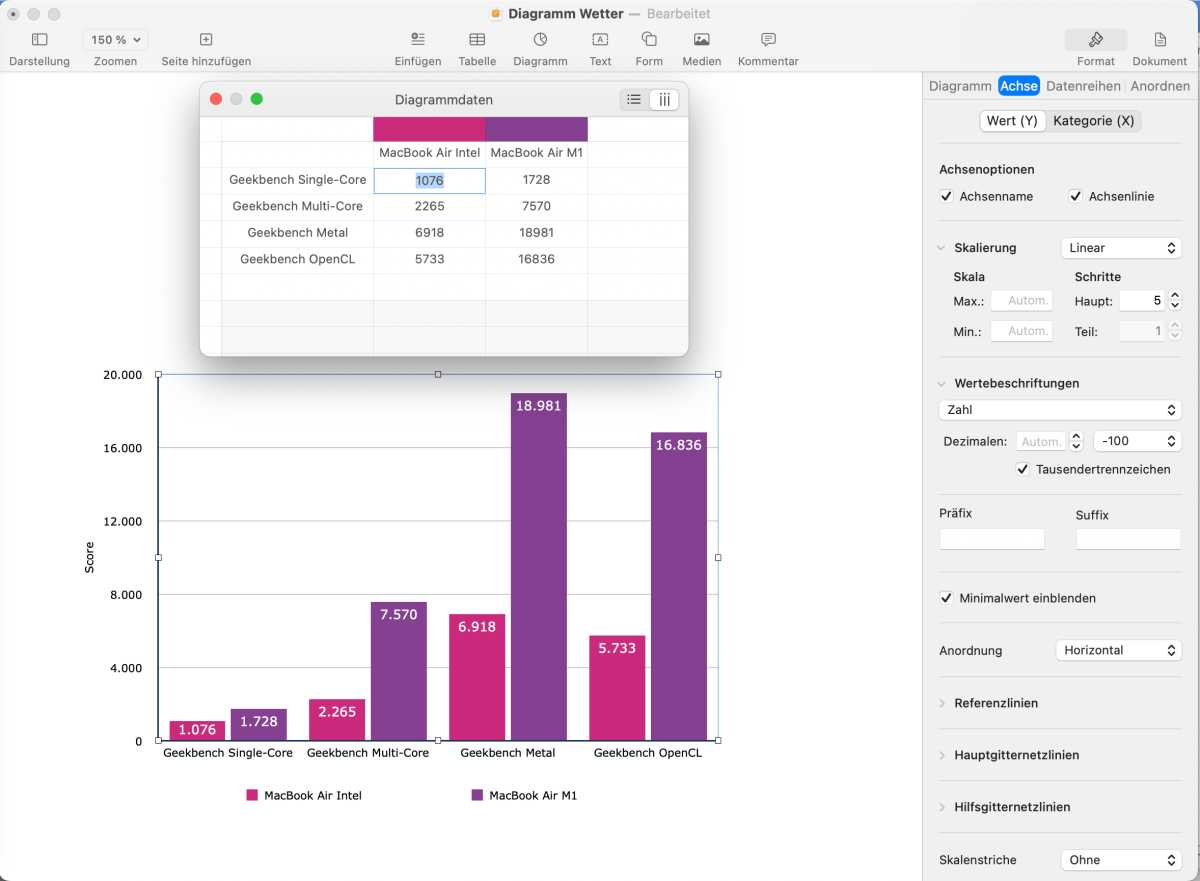Open the Diagramm toolbar icon
This screenshot has height=881, width=1200.
click(x=540, y=40)
